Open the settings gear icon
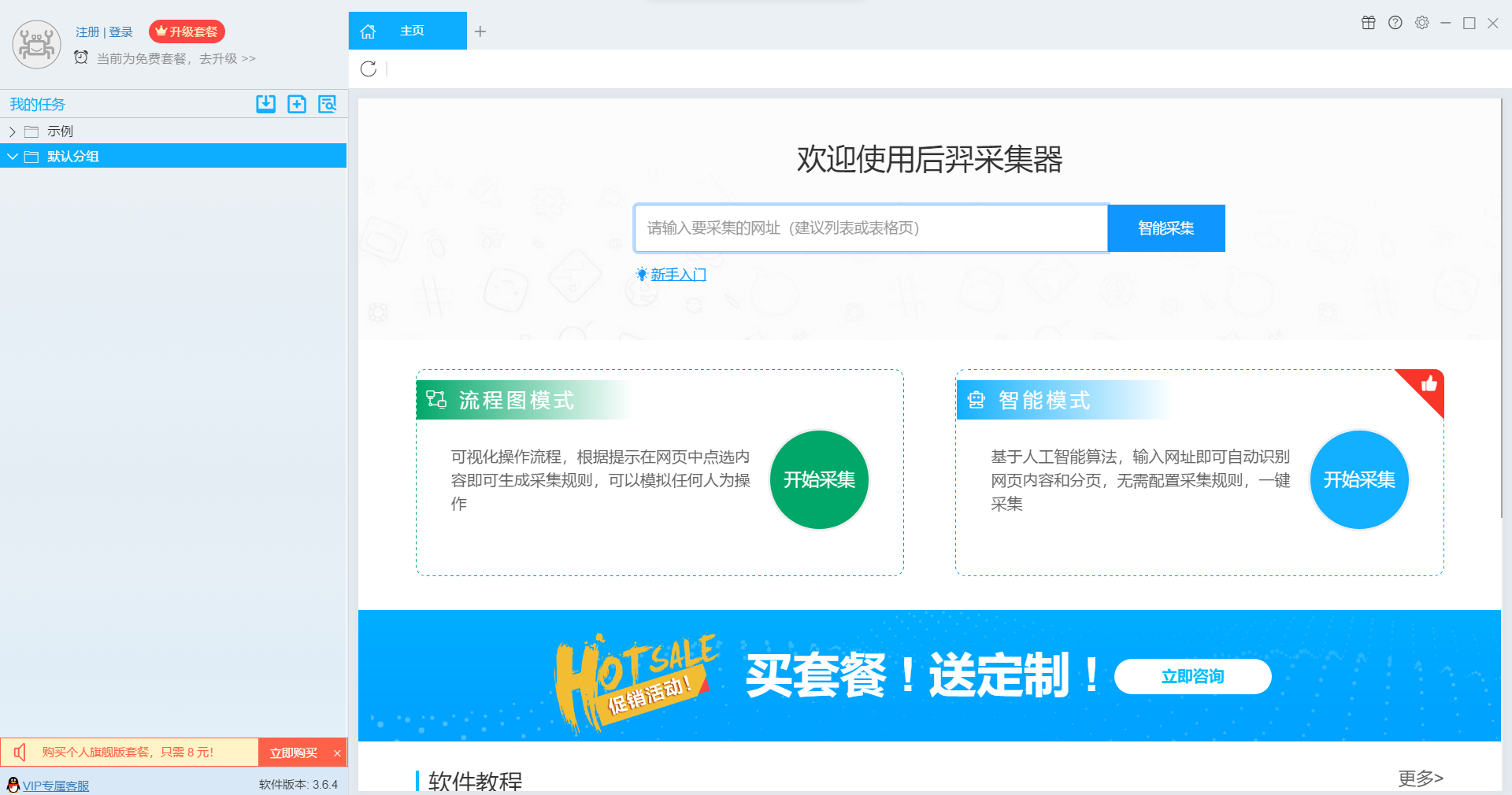This screenshot has height=795, width=1512. click(x=1422, y=23)
